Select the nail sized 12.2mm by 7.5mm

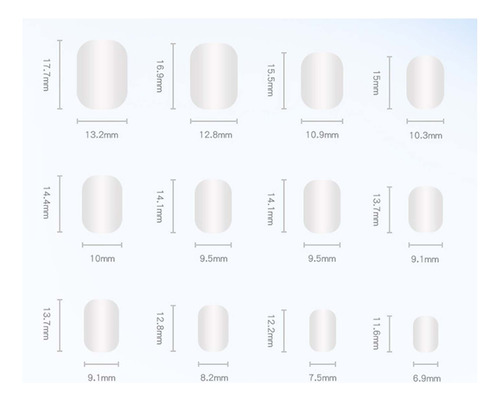pos(322,331)
